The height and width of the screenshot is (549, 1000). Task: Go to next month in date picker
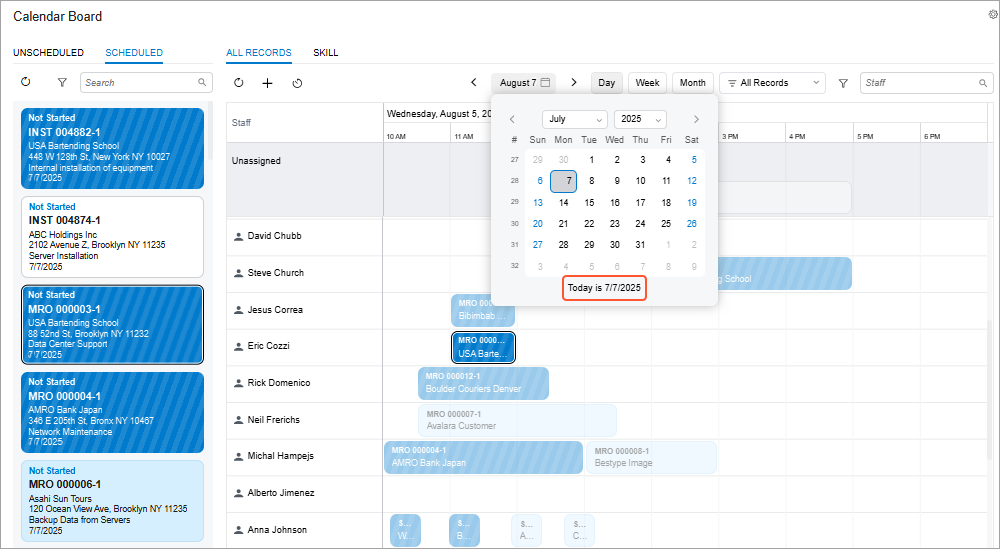[x=696, y=119]
